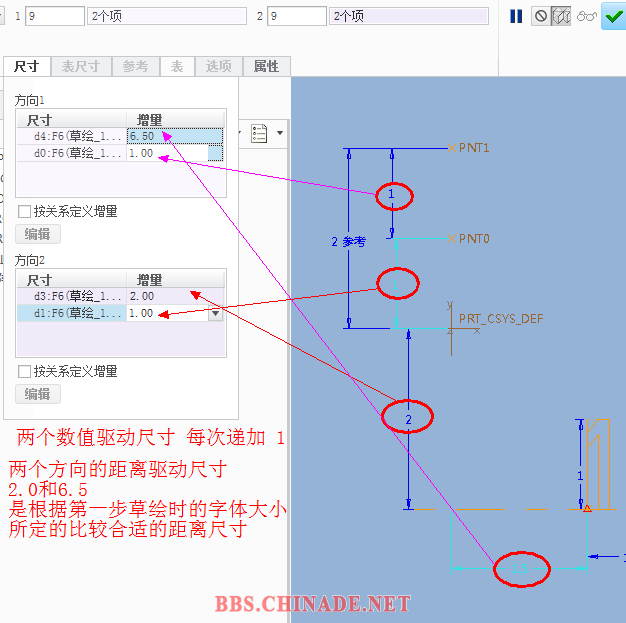Toggle the geometry preview box icon

[561, 16]
